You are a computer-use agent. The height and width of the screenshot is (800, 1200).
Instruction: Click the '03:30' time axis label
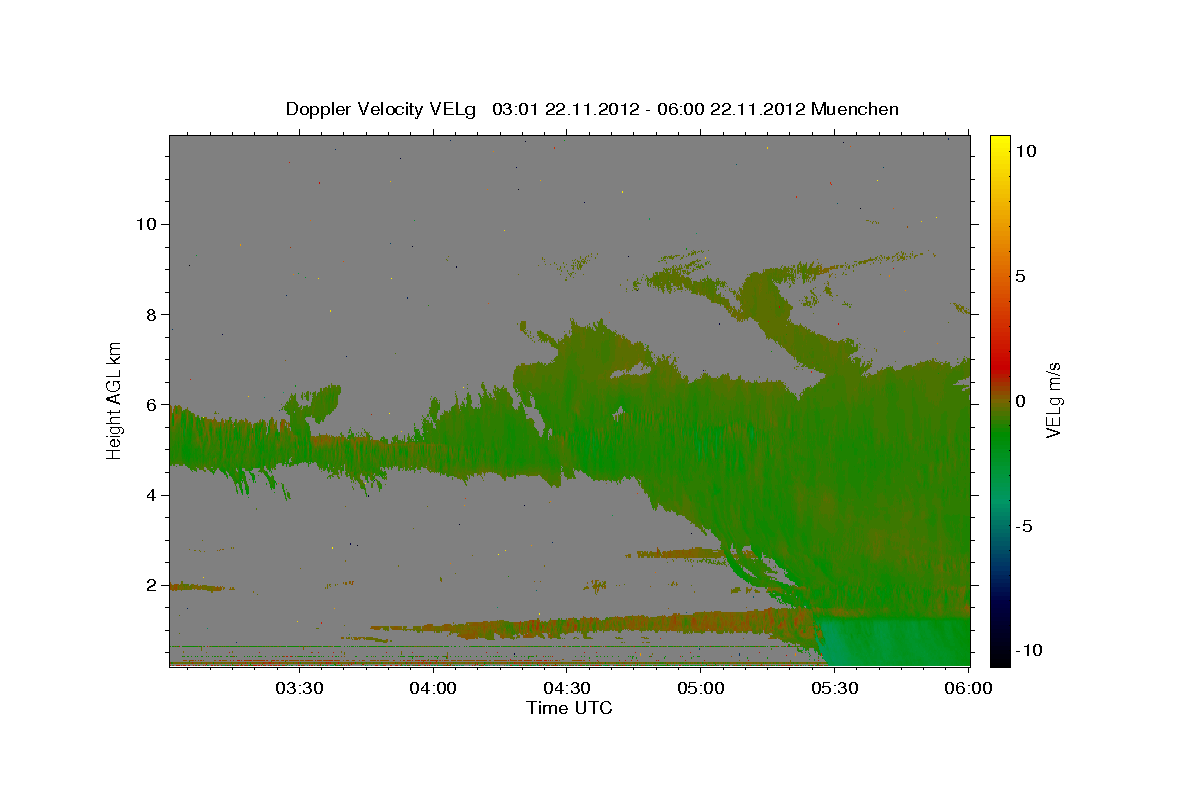point(298,688)
